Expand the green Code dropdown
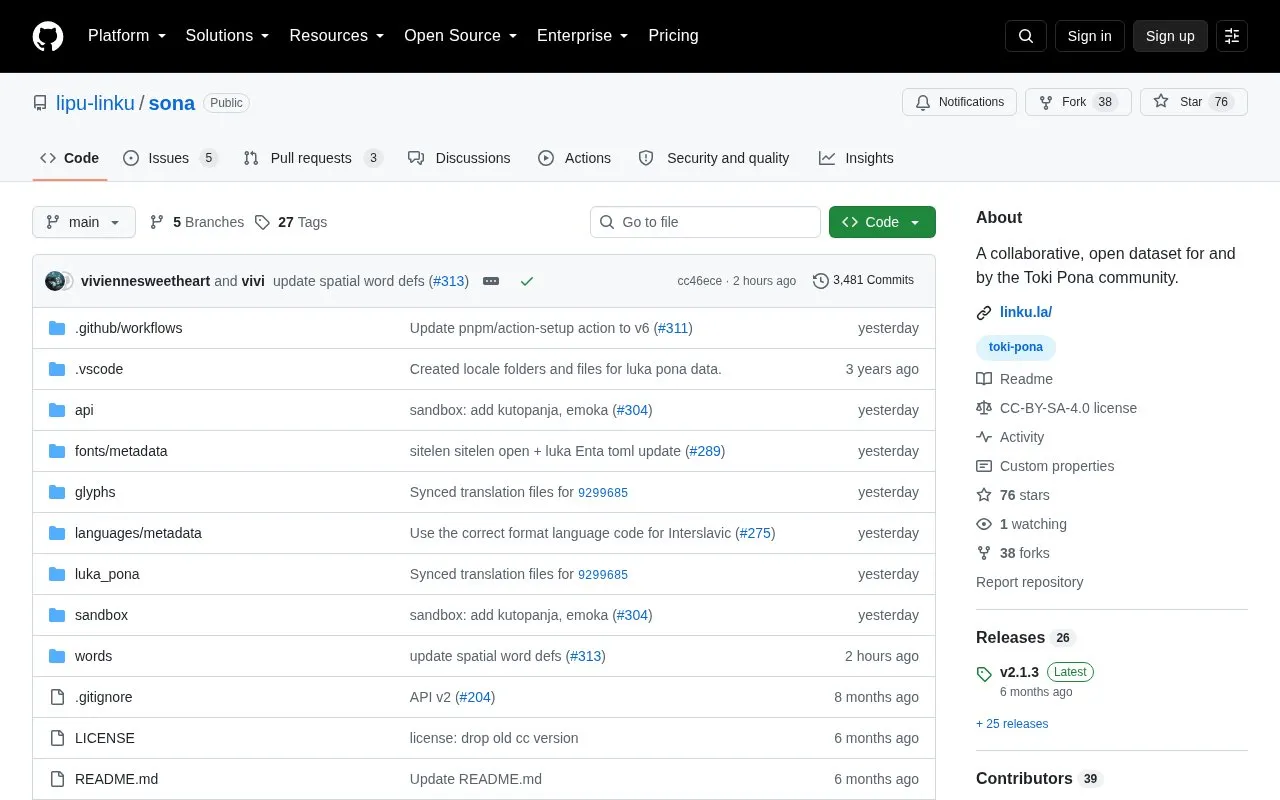Viewport: 1280px width, 800px height. [882, 222]
